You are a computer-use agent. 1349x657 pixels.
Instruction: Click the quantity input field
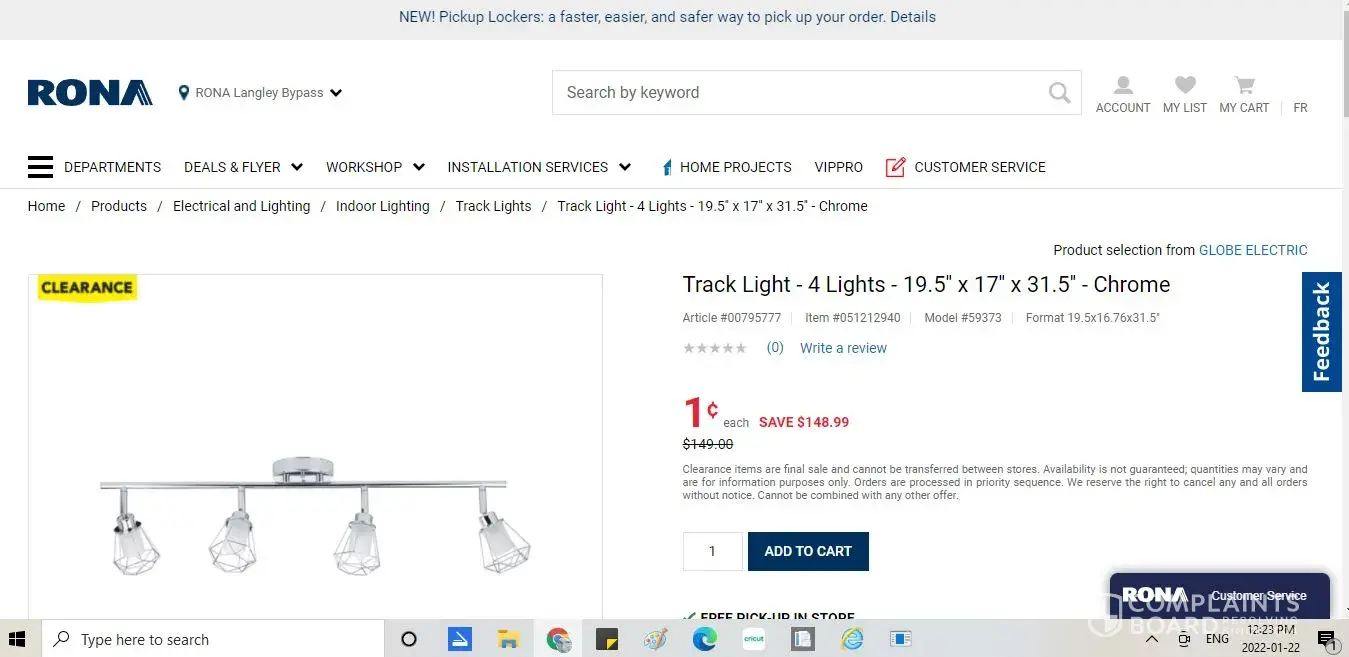(712, 551)
